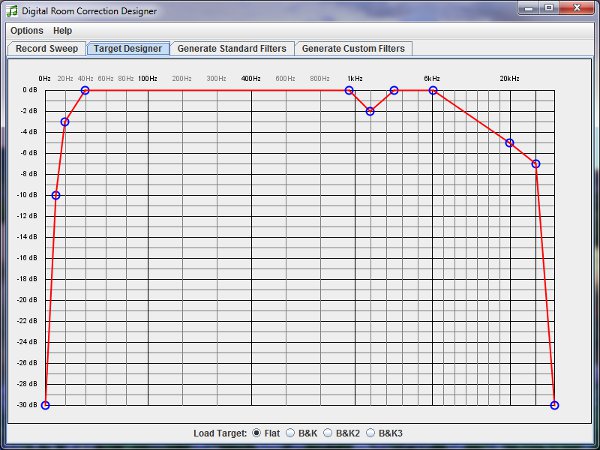Click the curve point at -10 dB

coord(56,195)
